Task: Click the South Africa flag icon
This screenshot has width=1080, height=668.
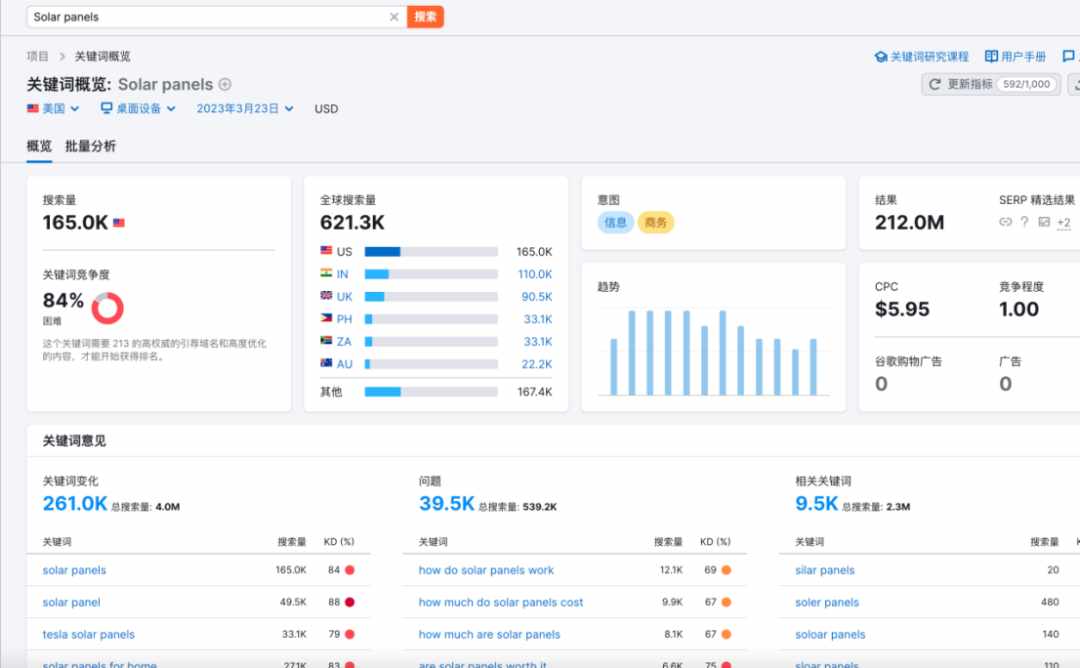Action: coord(326,341)
